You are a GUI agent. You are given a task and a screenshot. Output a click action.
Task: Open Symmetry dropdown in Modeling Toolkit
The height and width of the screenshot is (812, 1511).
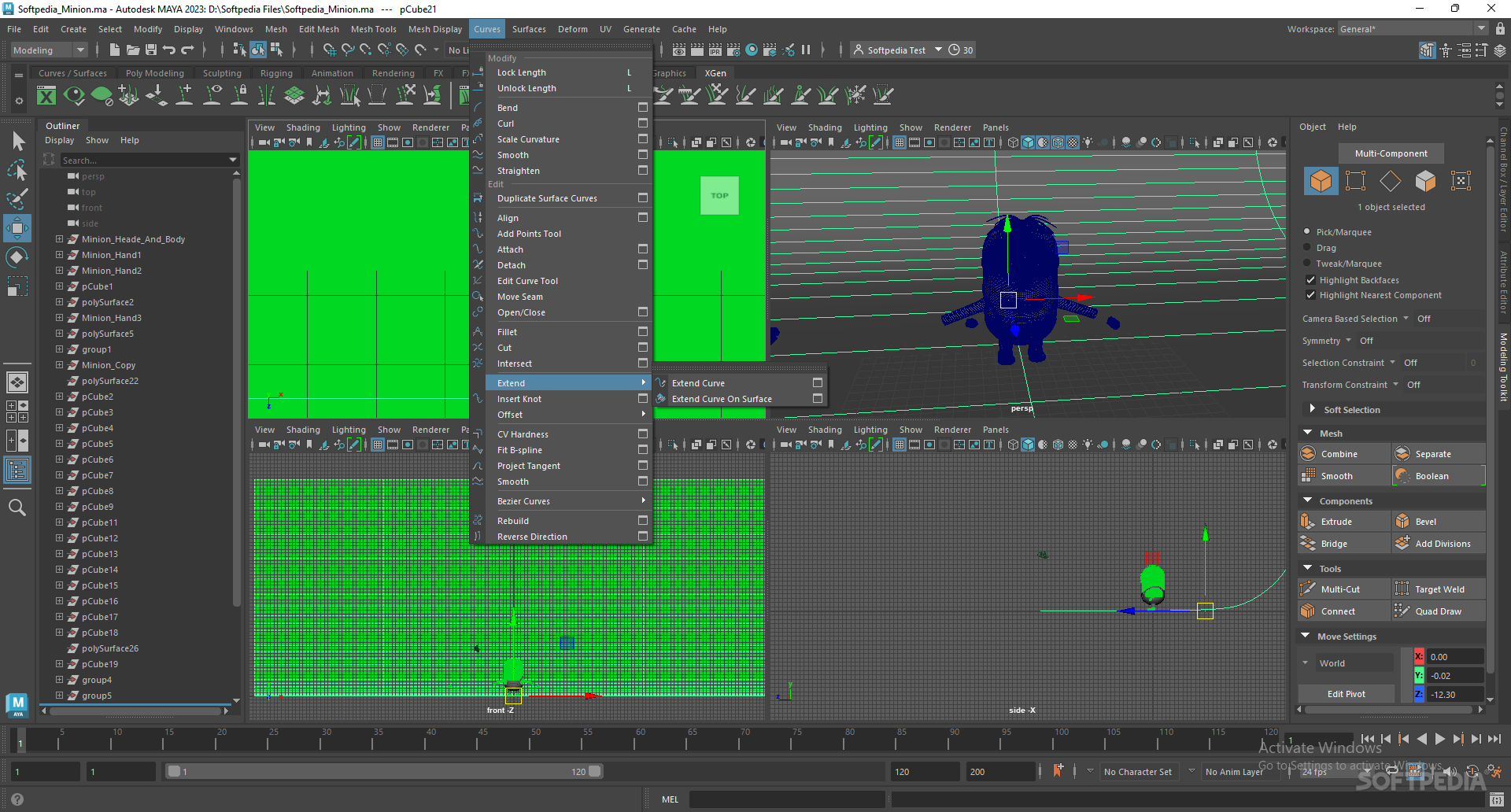[1348, 341]
